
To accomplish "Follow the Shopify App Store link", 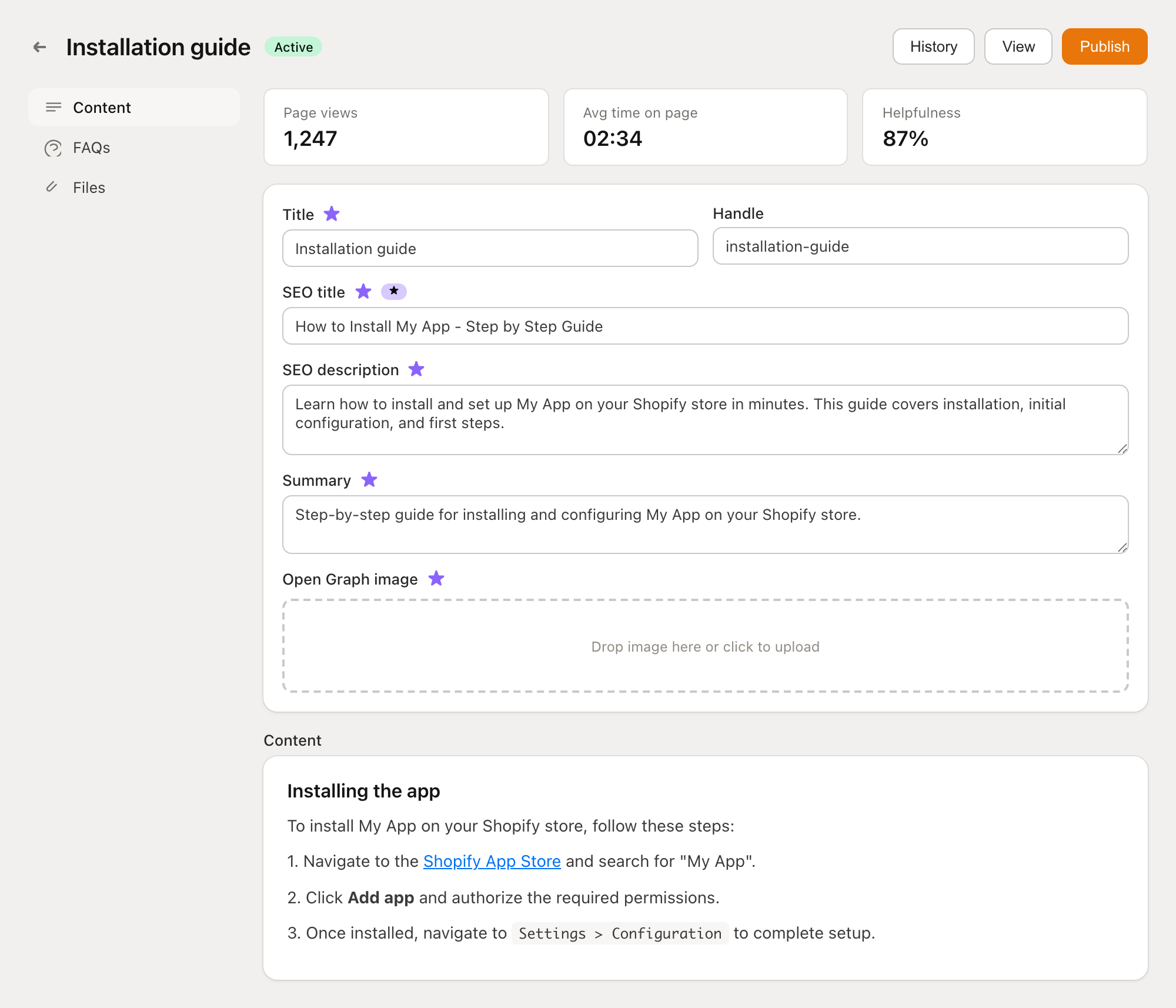I will click(x=492, y=861).
